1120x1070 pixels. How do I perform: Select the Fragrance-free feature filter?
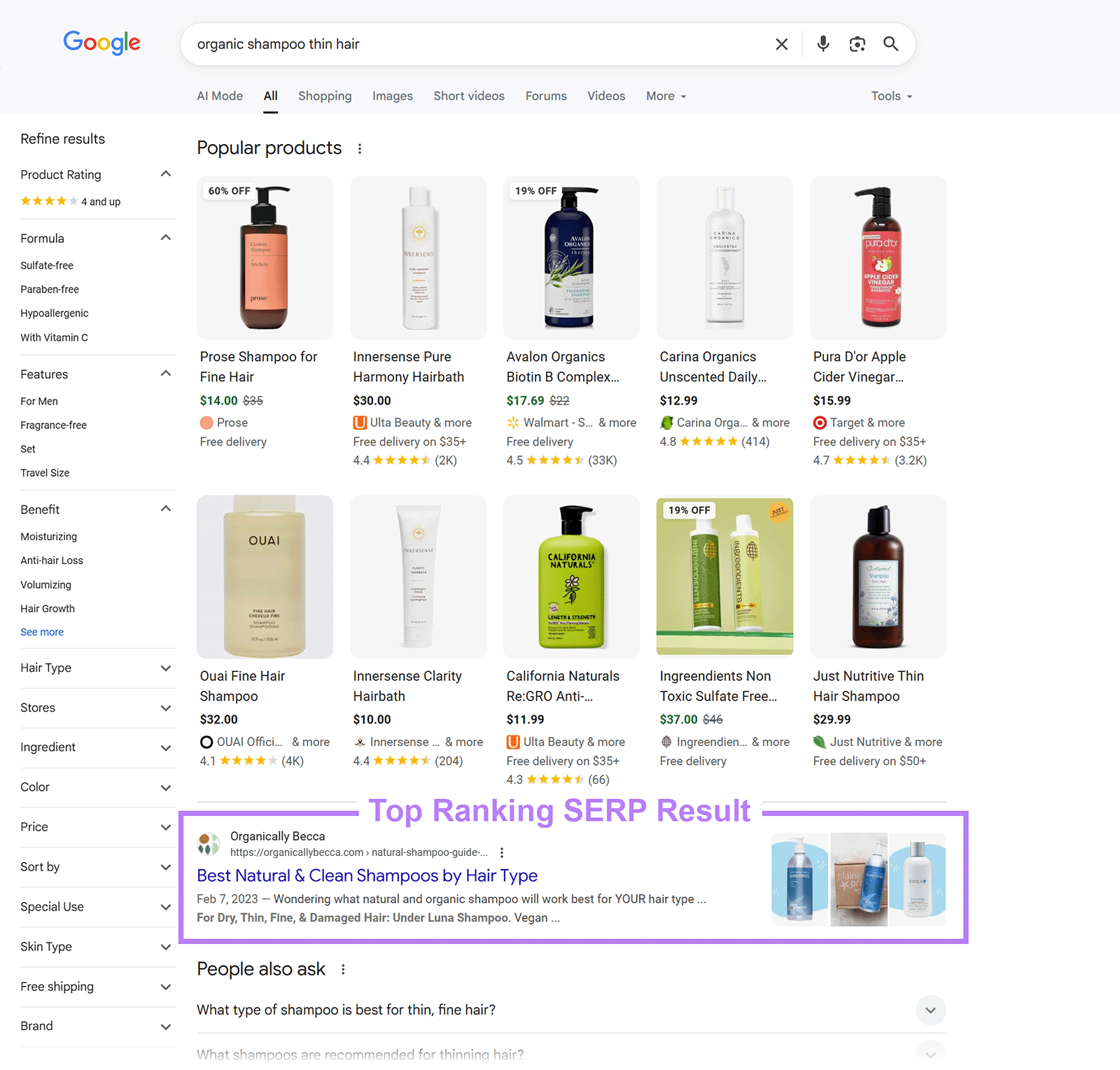[53, 425]
